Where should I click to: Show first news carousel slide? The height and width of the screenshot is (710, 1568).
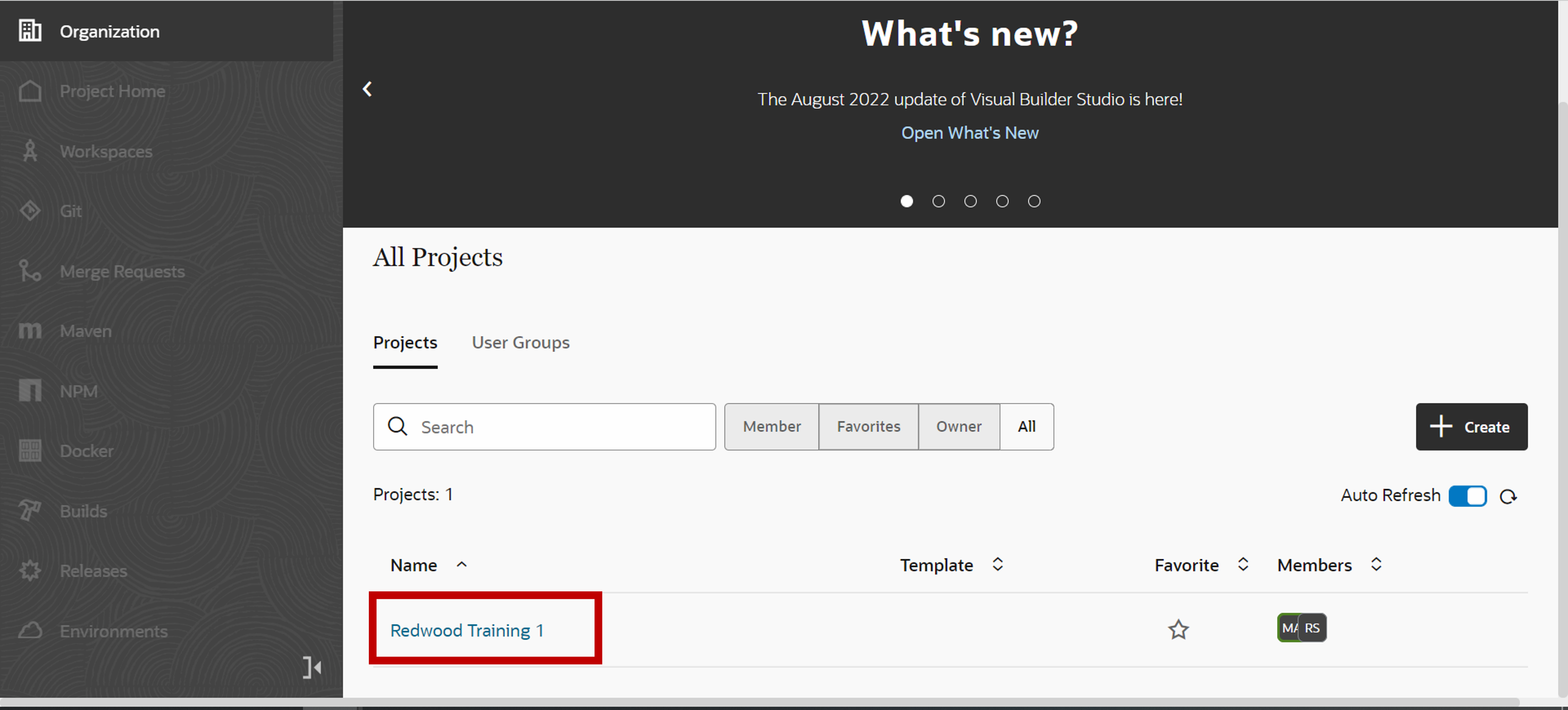pyautogui.click(x=906, y=201)
